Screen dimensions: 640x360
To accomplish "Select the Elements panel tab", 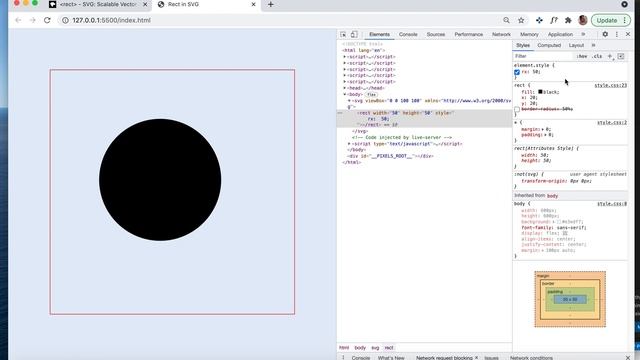I will 380,34.
